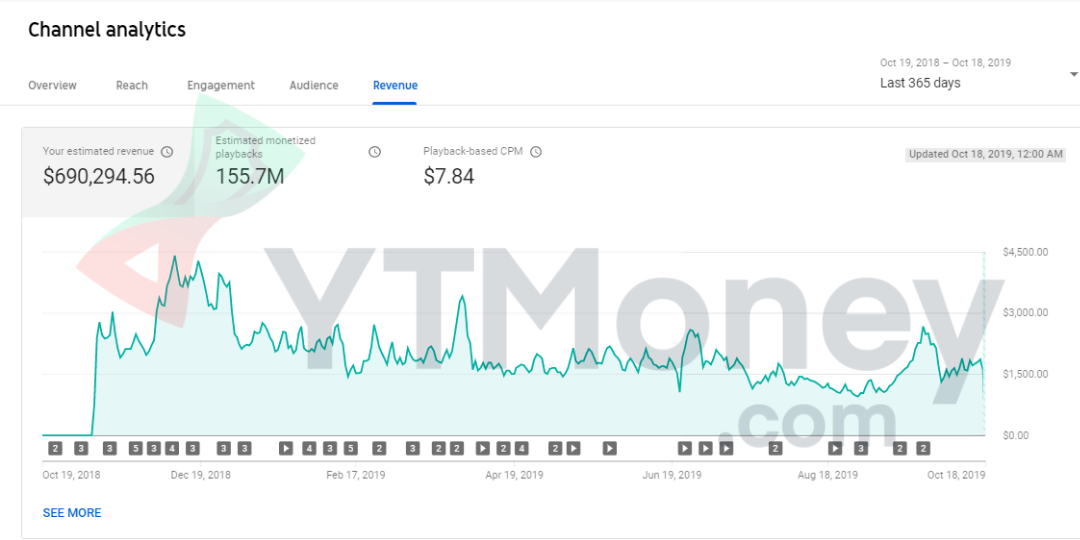
Task: Click the first play-icon video marker on the timeline
Action: coord(286,449)
